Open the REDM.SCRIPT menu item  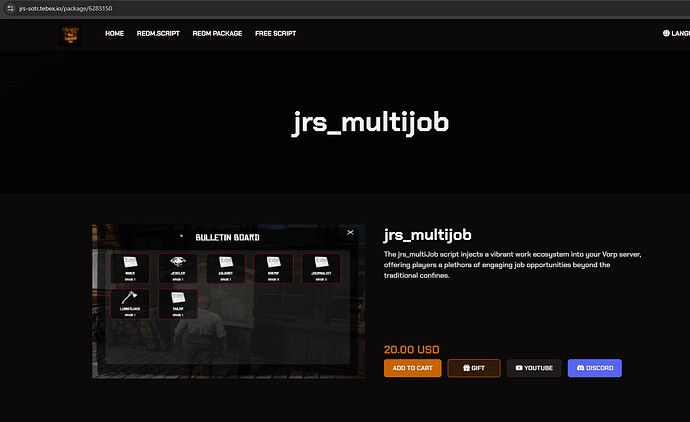click(158, 33)
